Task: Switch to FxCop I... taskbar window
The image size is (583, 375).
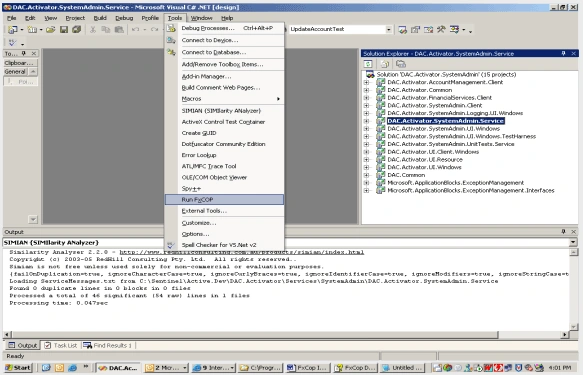Action: pos(308,368)
